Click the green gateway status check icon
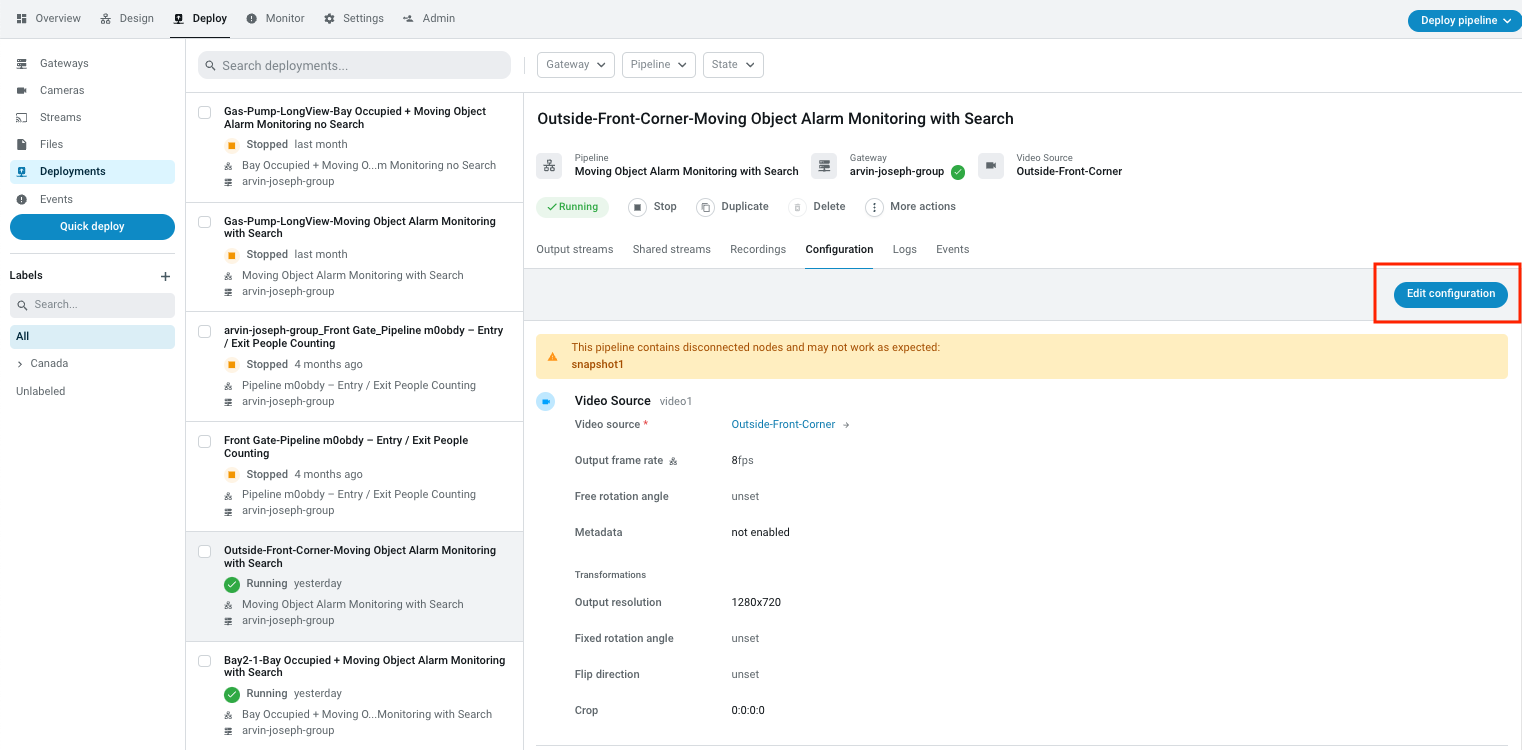 [958, 172]
